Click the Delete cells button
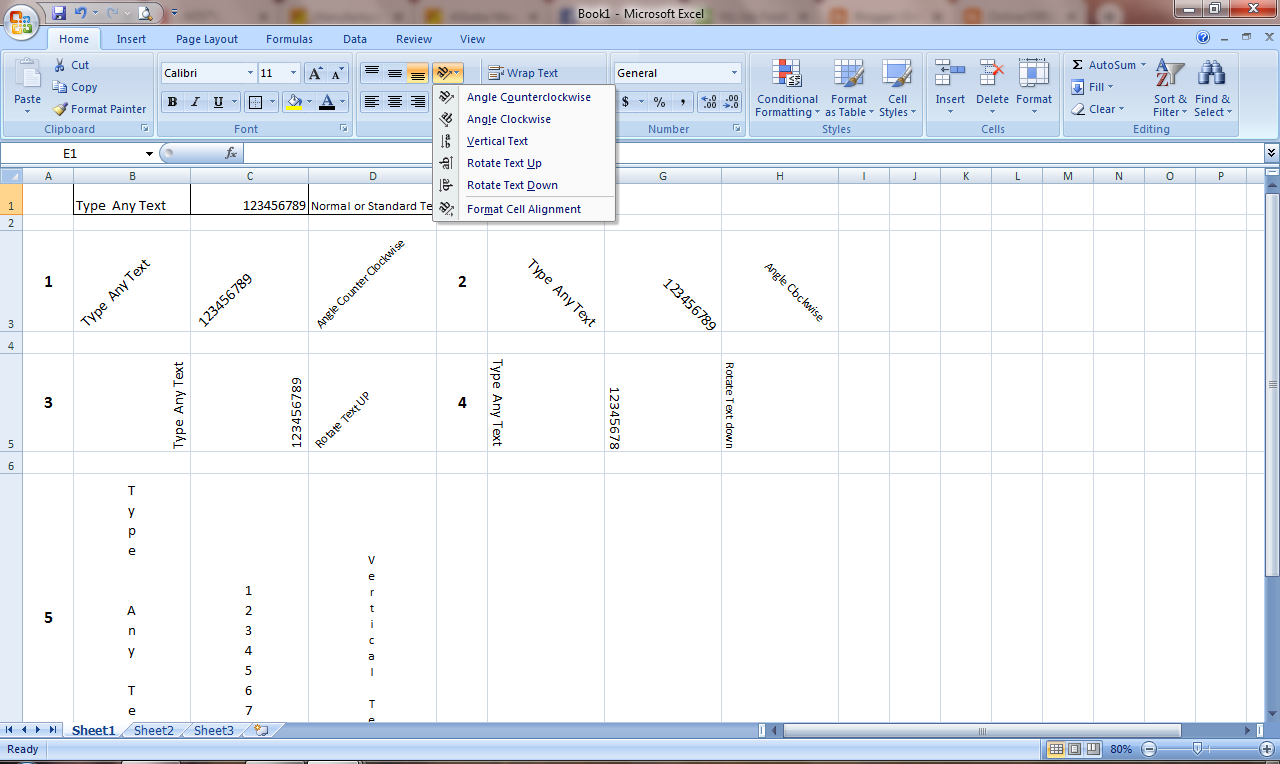This screenshot has height=764, width=1280. (992, 88)
